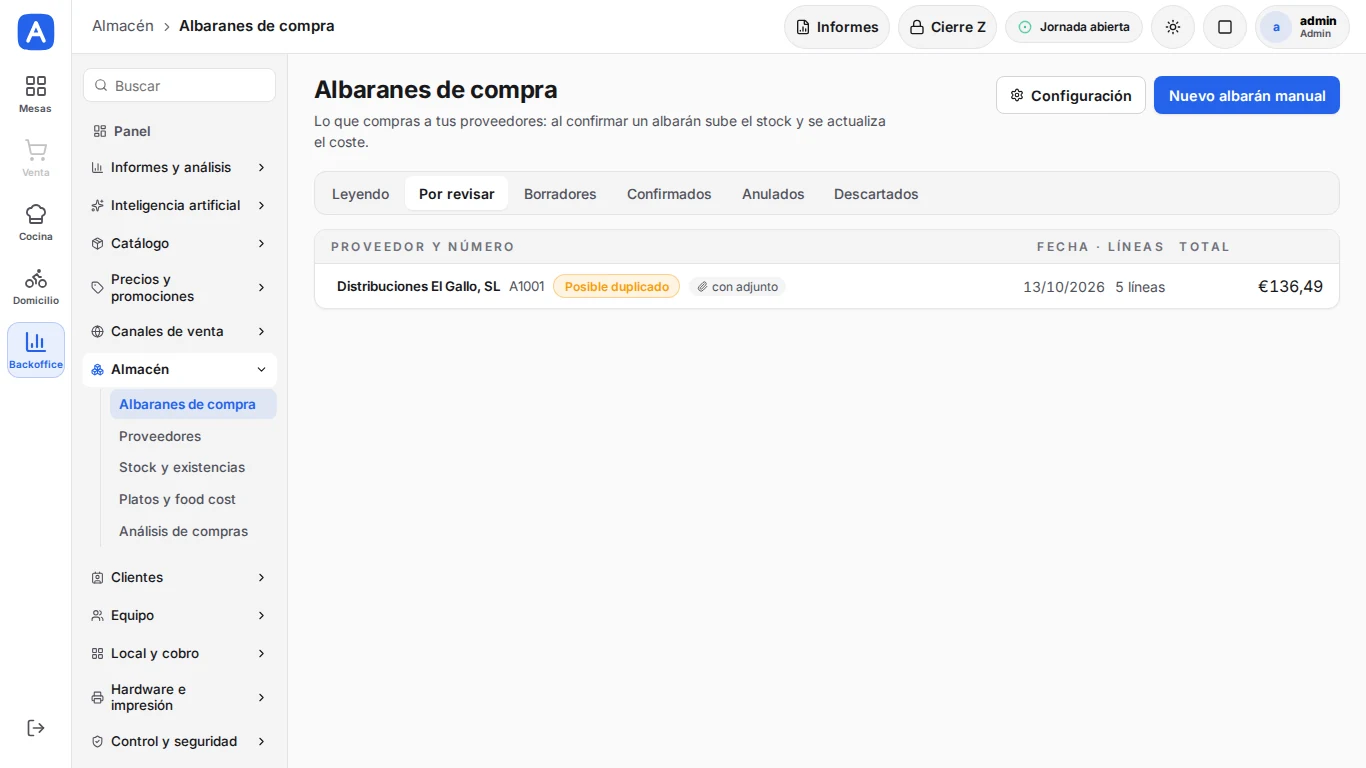This screenshot has width=1366, height=768.
Task: Click the Nuevo albarán manual button
Action: point(1247,95)
